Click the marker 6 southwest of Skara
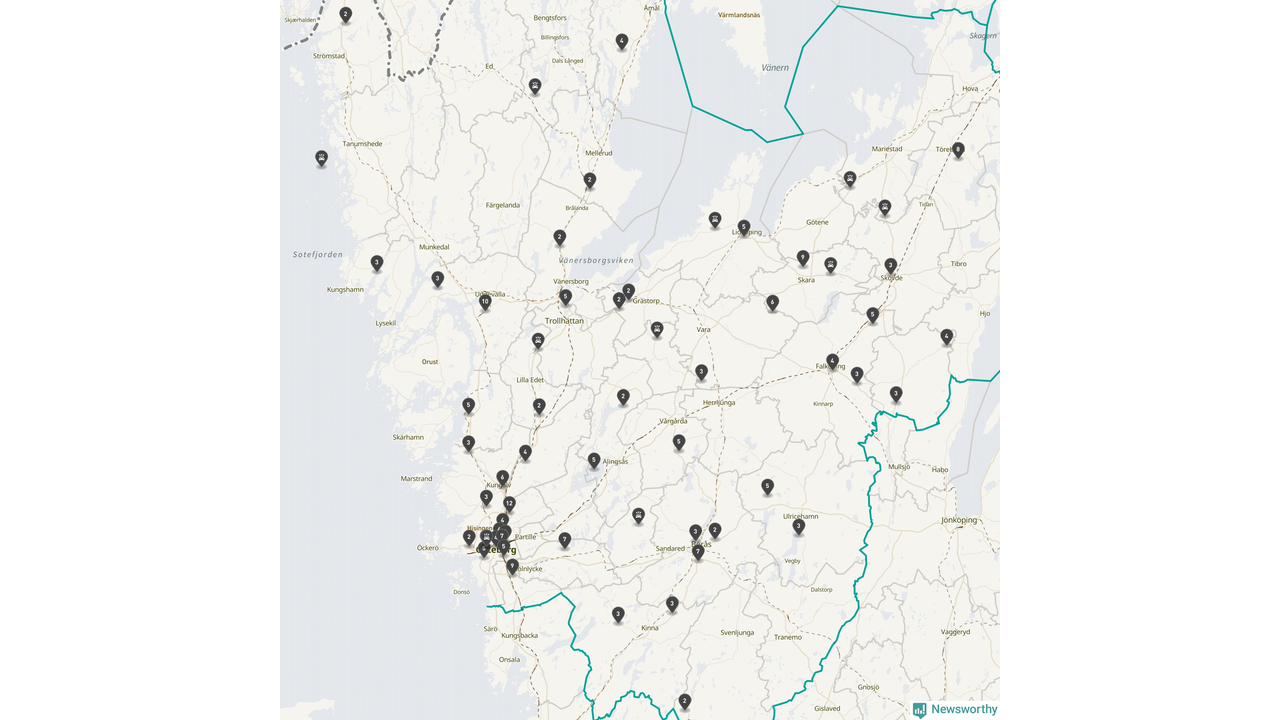This screenshot has height=720, width=1280. (x=772, y=303)
